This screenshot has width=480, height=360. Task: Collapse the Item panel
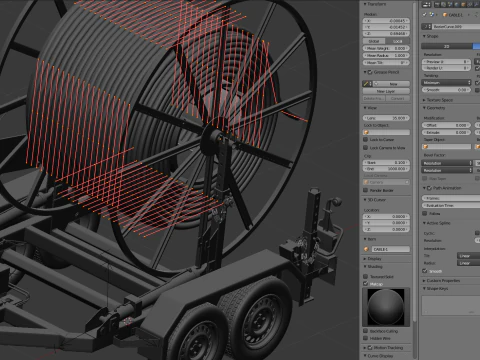pos(365,239)
